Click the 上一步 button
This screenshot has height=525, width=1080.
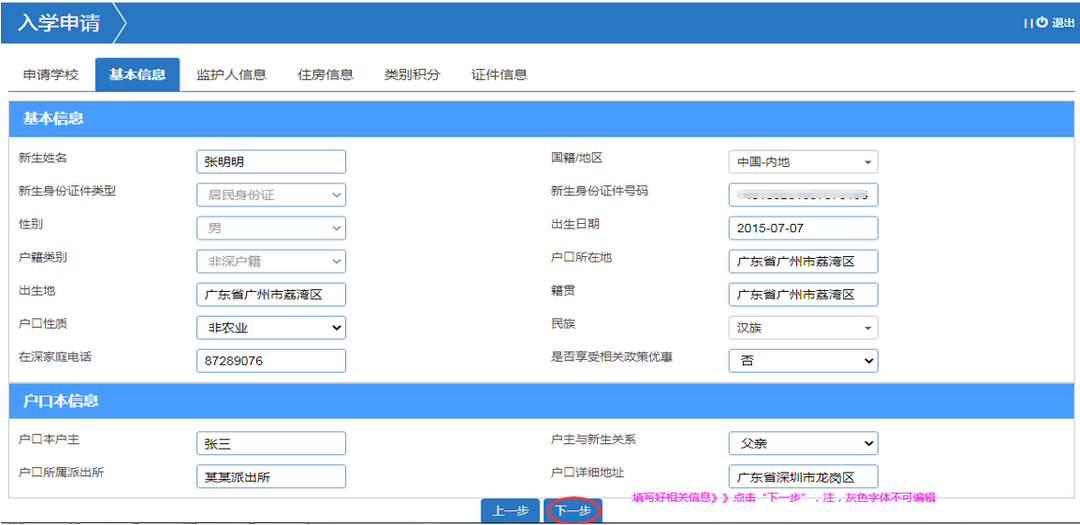[x=510, y=511]
